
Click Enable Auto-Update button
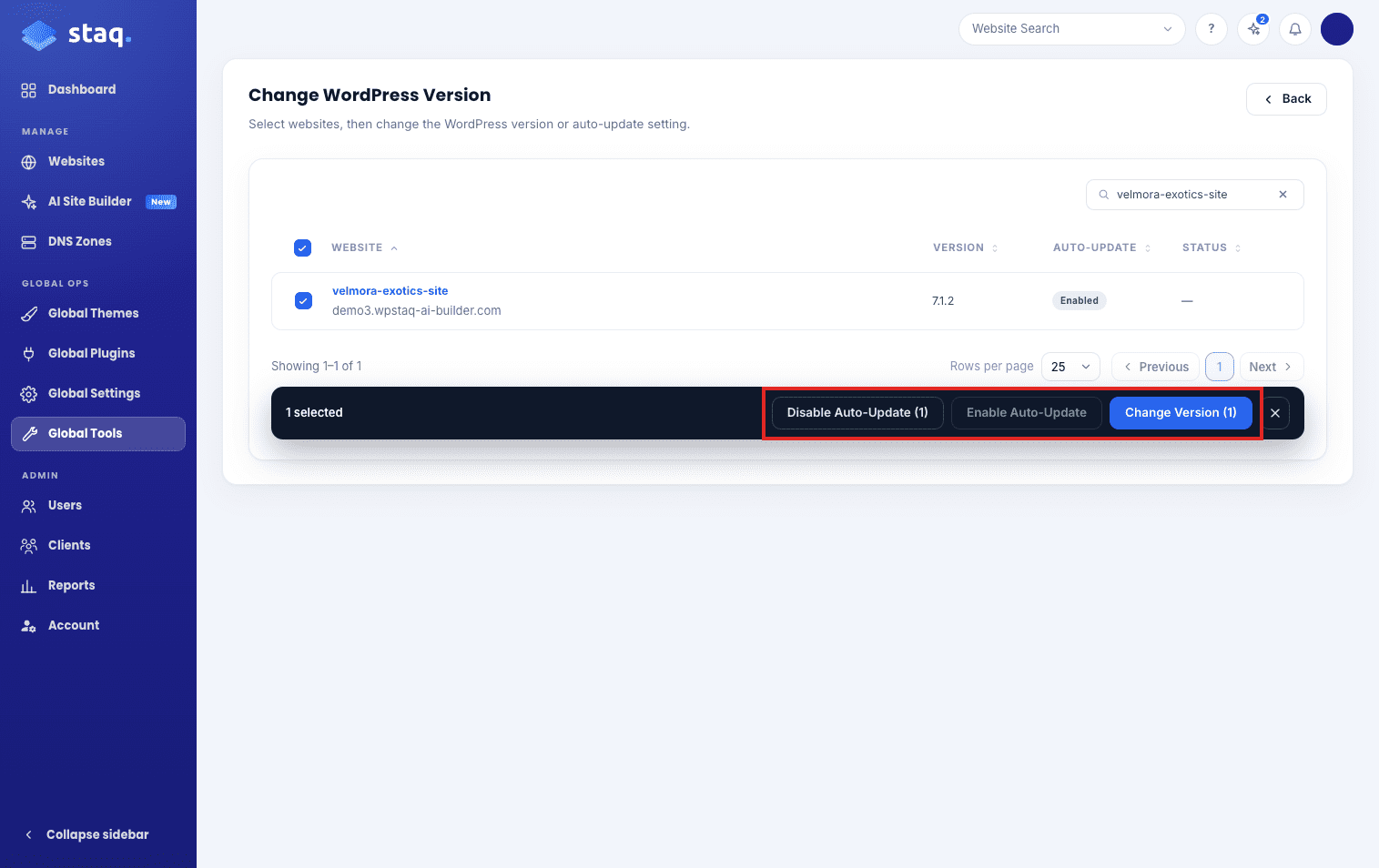1027,413
